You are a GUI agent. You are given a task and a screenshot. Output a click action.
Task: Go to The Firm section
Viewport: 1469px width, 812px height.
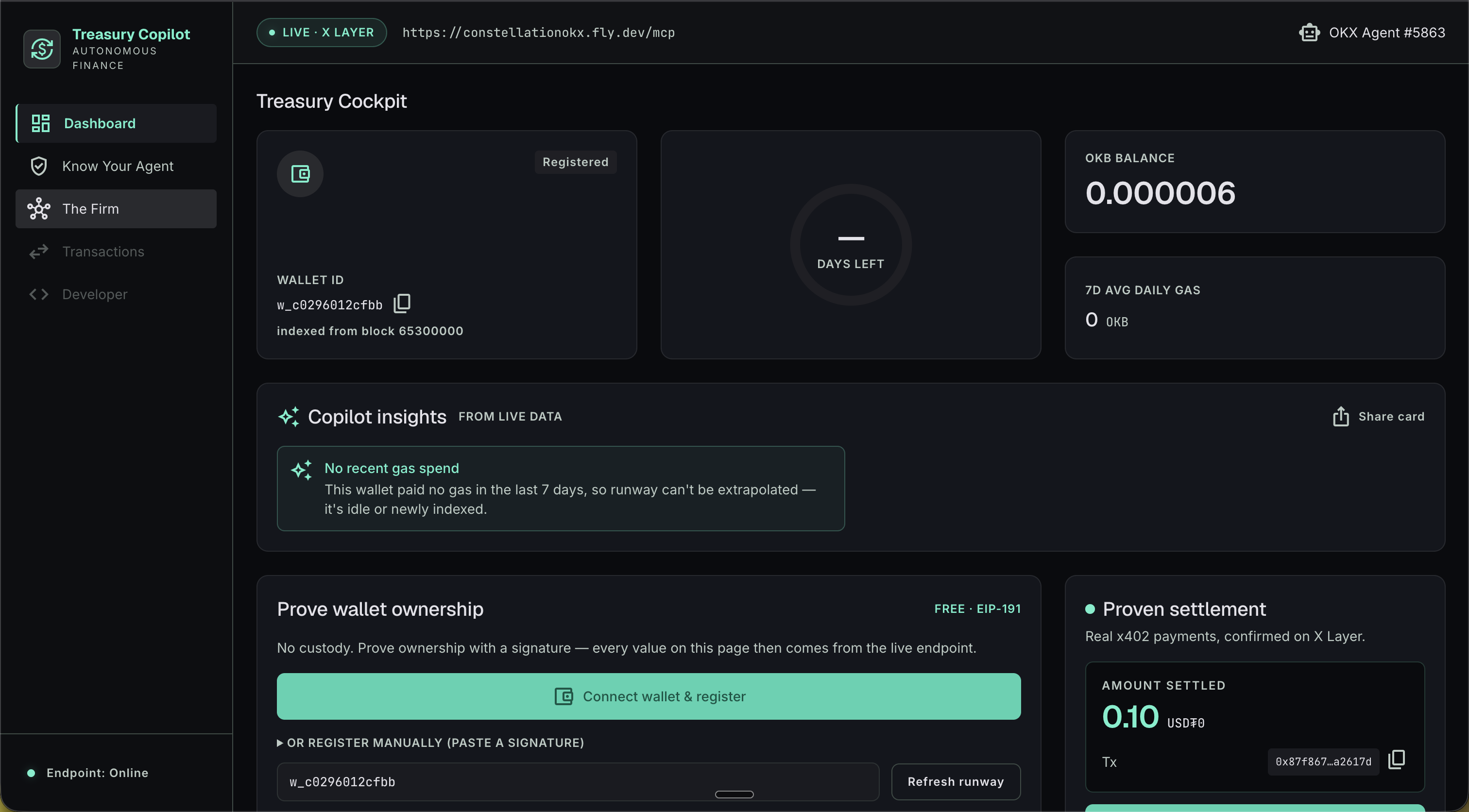(x=116, y=209)
